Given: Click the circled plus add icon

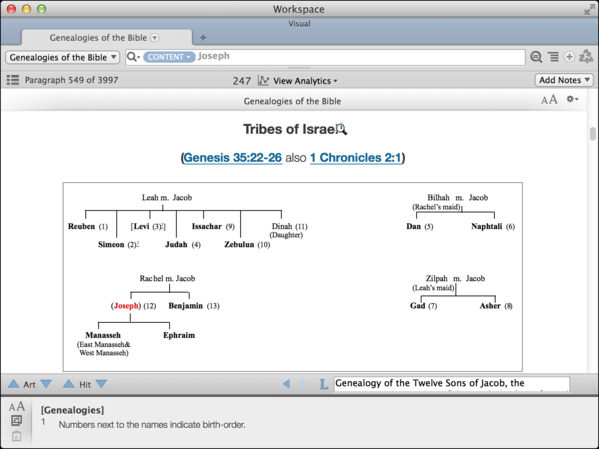Looking at the screenshot, I should [x=569, y=57].
